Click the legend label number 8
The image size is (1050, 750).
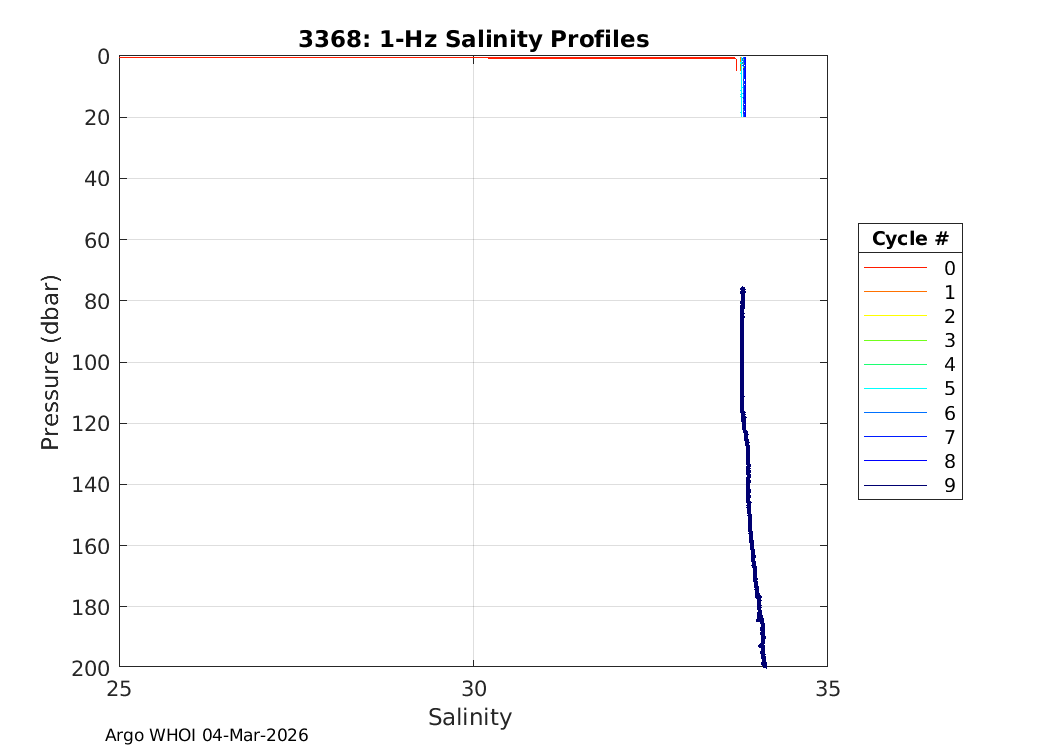pos(949,462)
